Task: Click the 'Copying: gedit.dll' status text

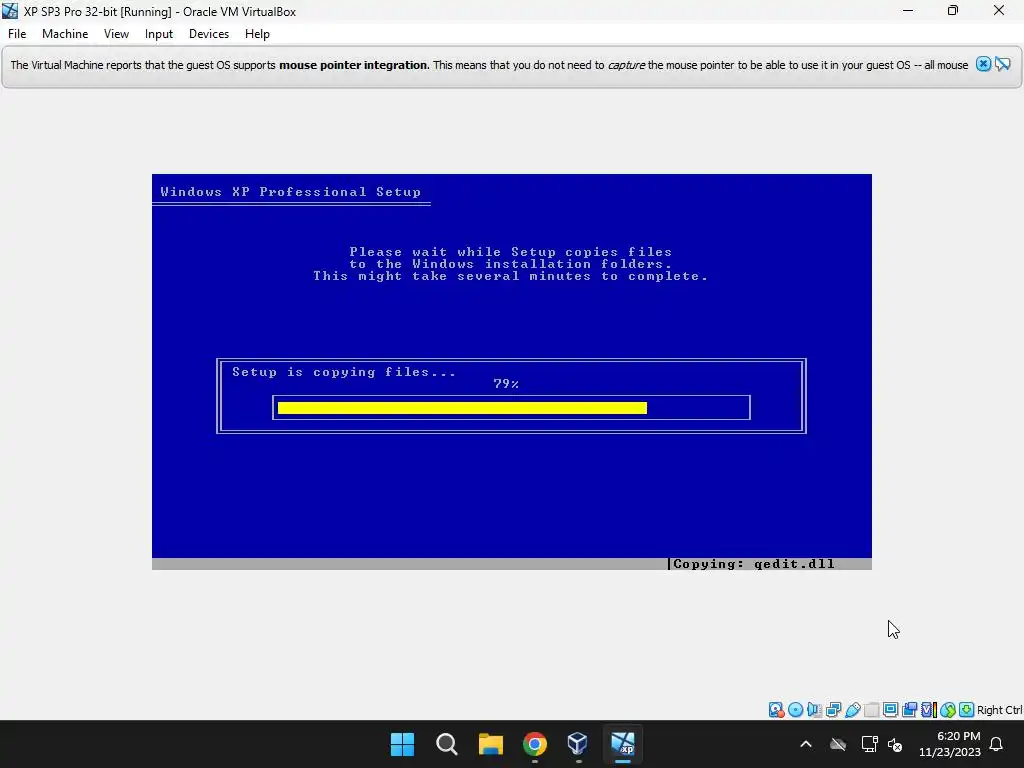Action: [754, 564]
